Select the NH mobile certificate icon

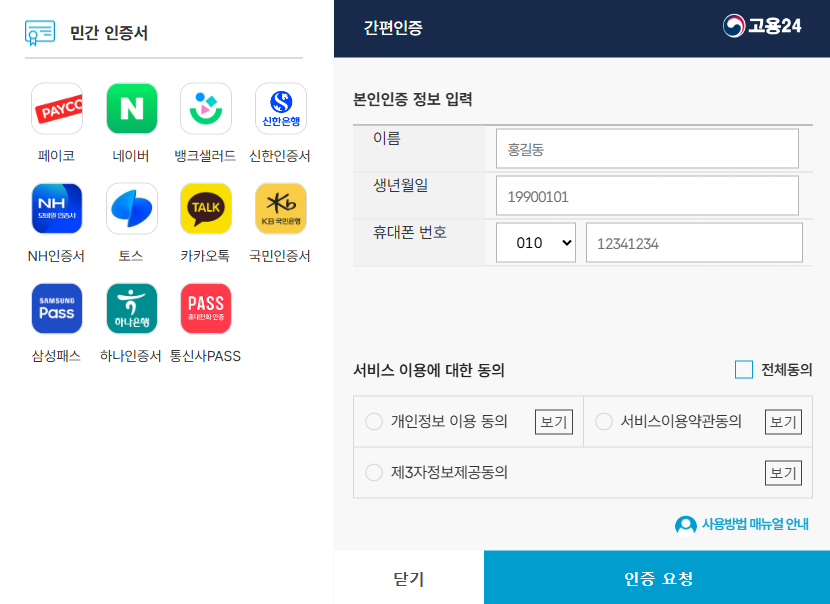57,209
